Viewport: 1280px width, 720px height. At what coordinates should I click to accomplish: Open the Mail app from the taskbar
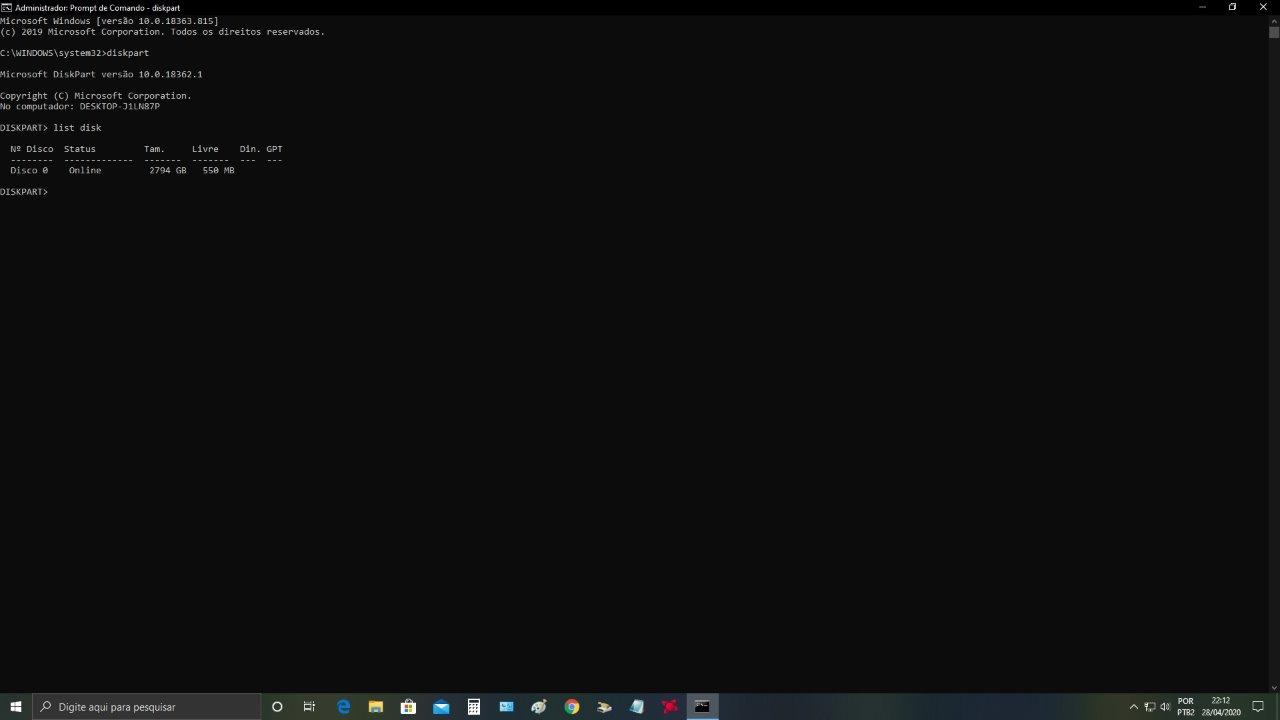441,707
